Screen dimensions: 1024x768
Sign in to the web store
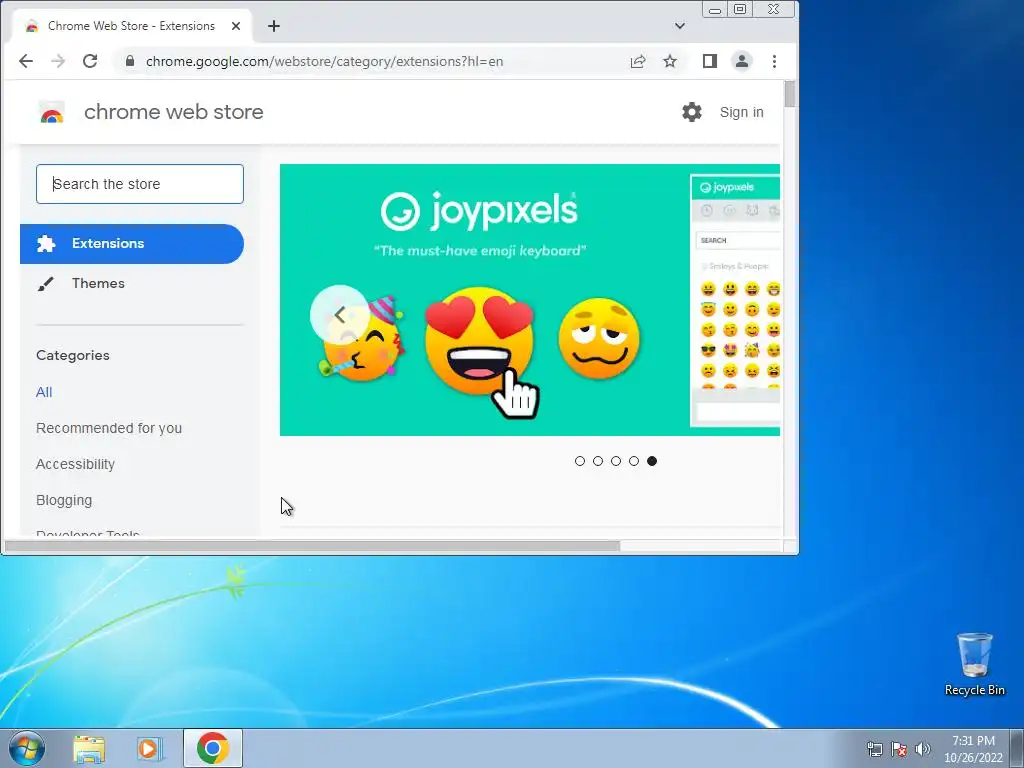(x=741, y=112)
